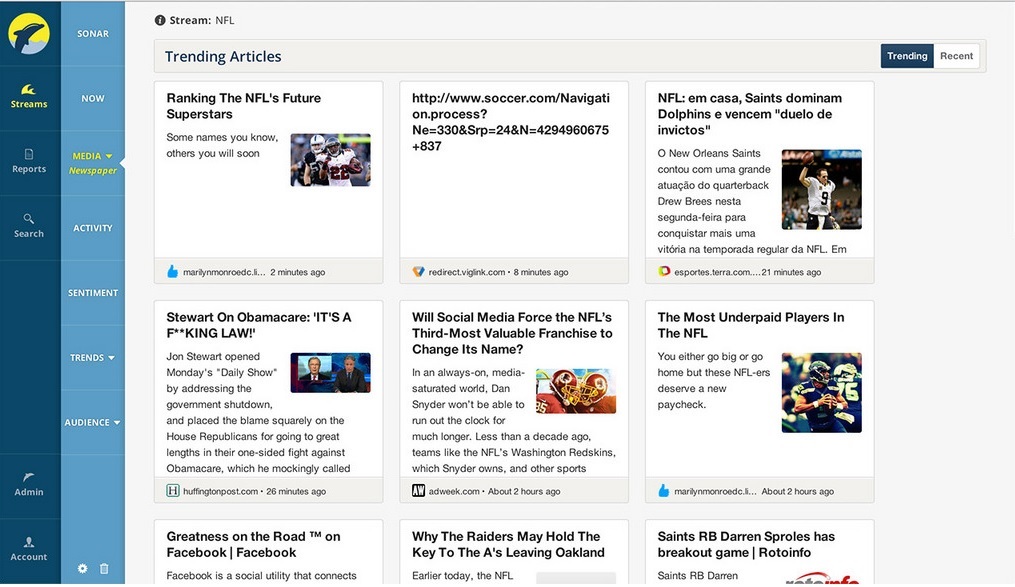The image size is (1015, 587).
Task: Open the Admin section
Action: [29, 485]
